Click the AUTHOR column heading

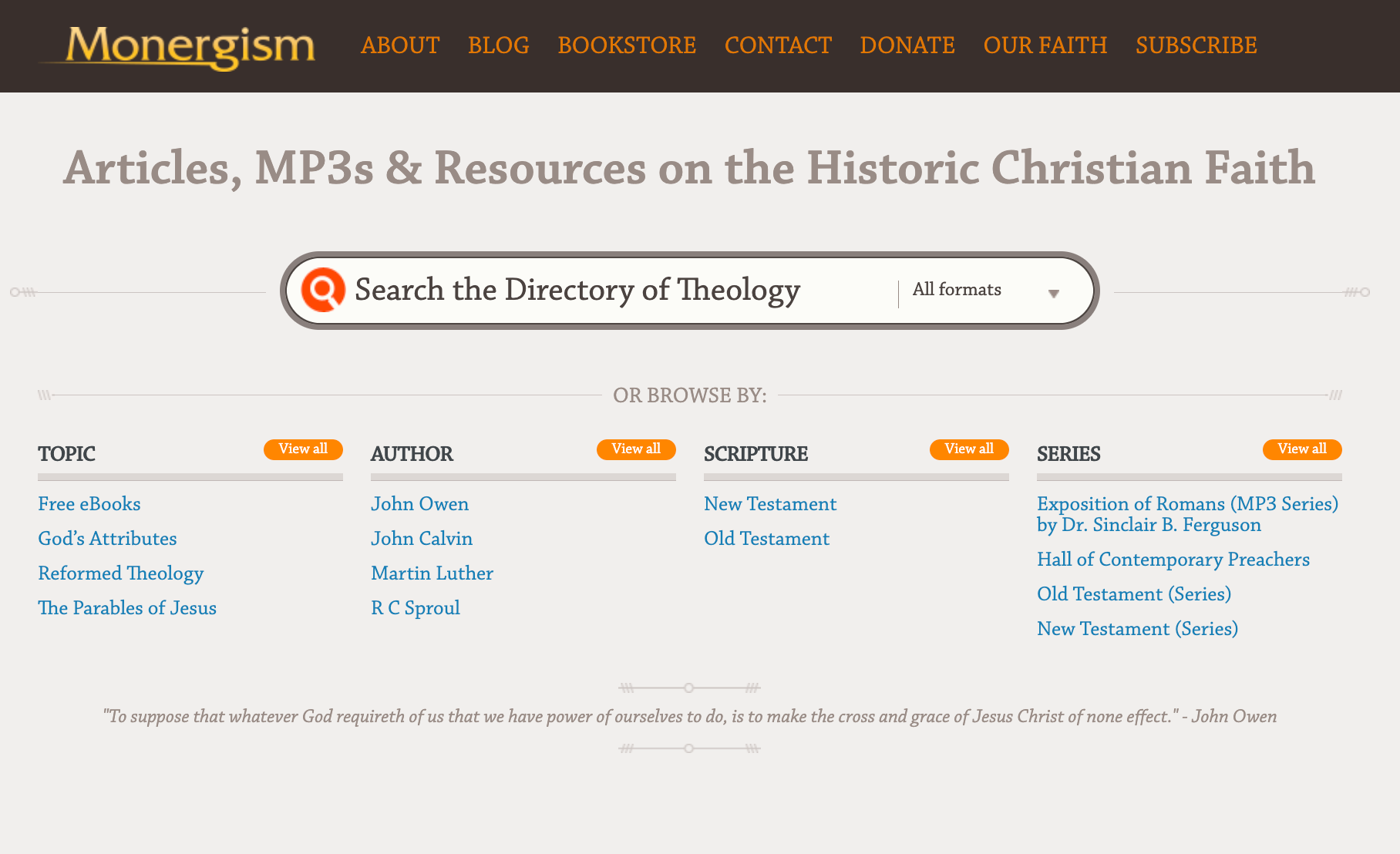tap(412, 454)
